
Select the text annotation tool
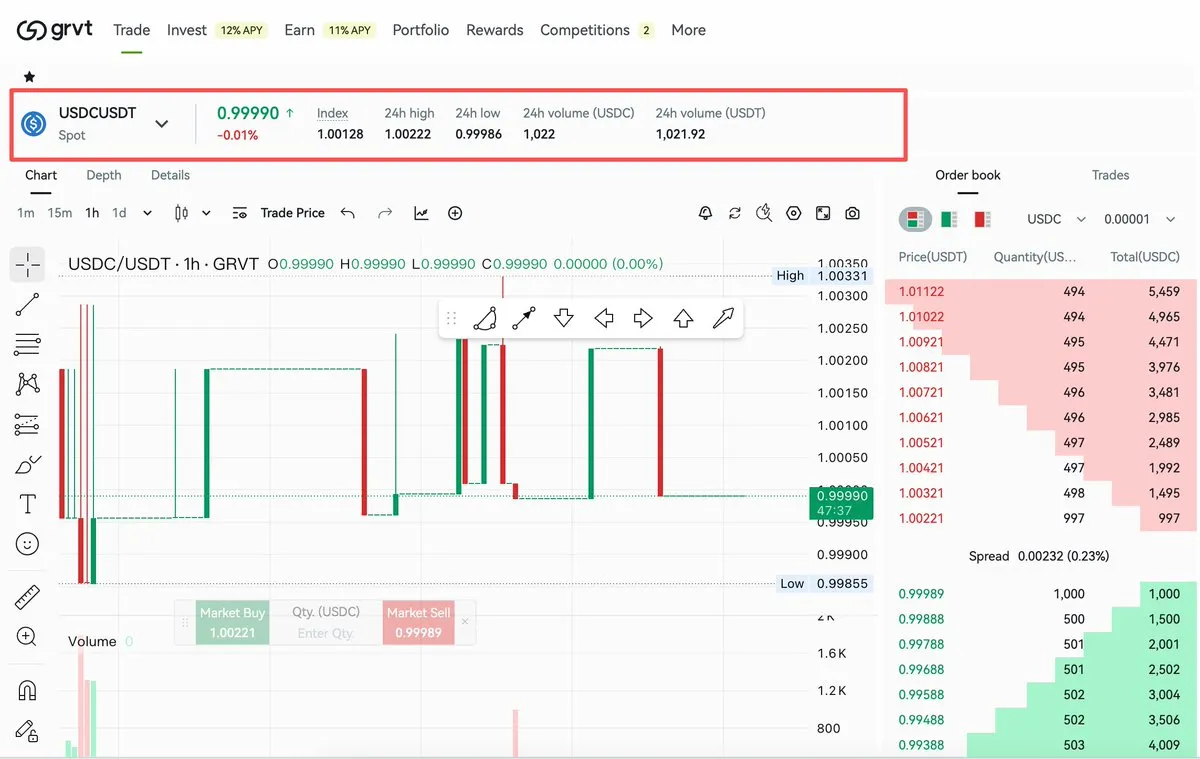27,504
